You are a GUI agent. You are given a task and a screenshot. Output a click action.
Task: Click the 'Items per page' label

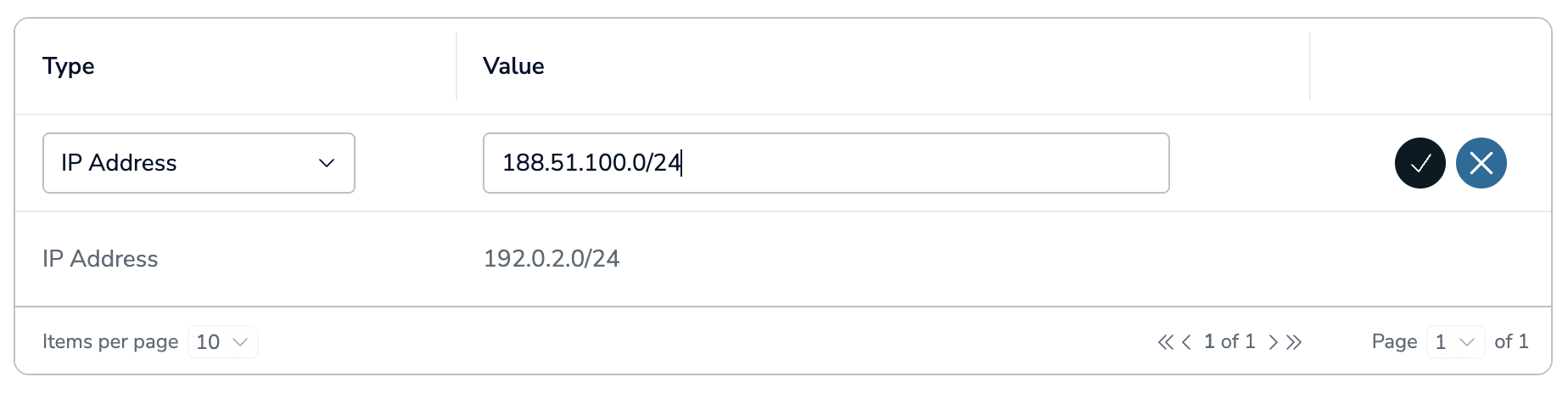click(110, 341)
